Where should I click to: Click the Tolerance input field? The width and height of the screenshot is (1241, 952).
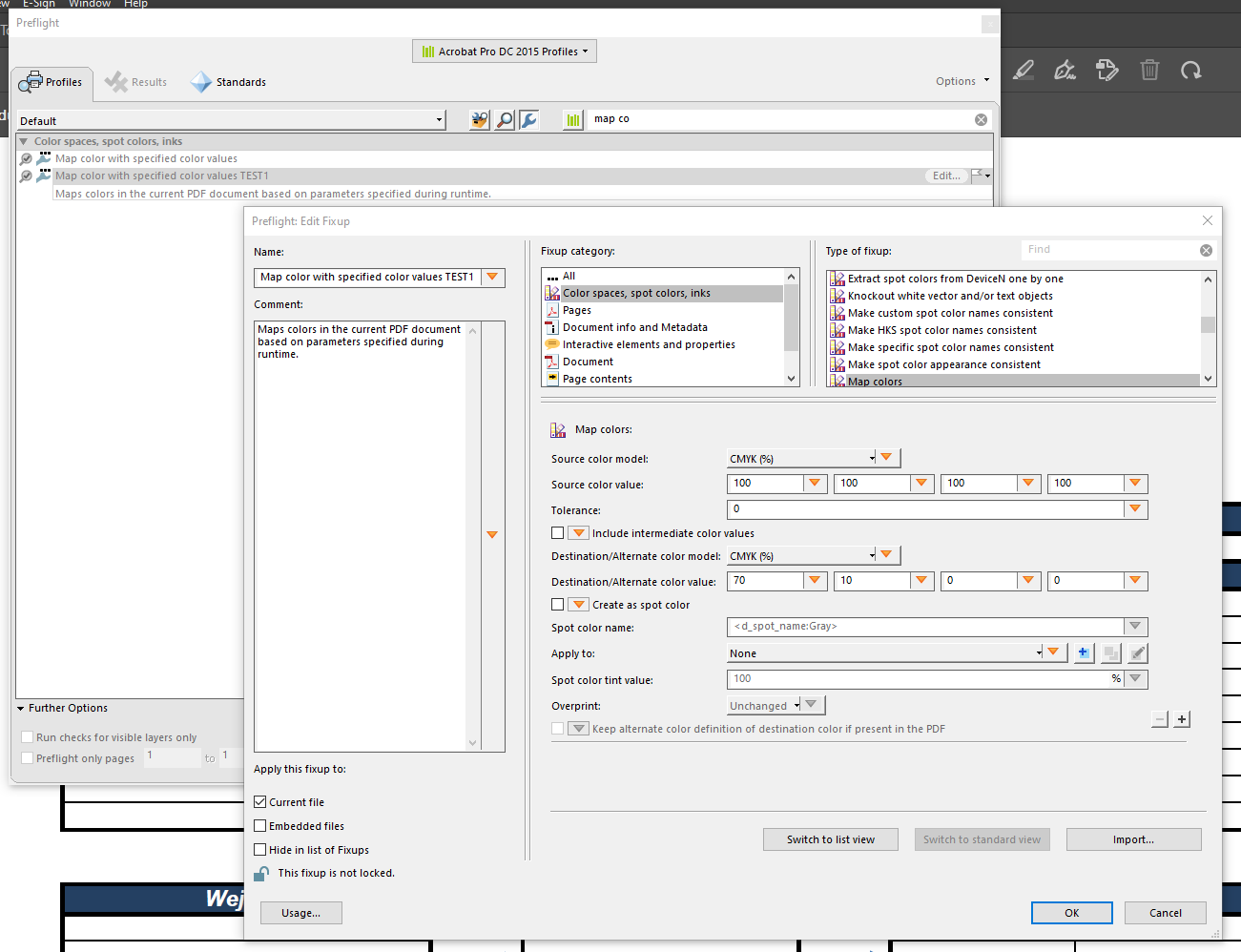pos(924,509)
